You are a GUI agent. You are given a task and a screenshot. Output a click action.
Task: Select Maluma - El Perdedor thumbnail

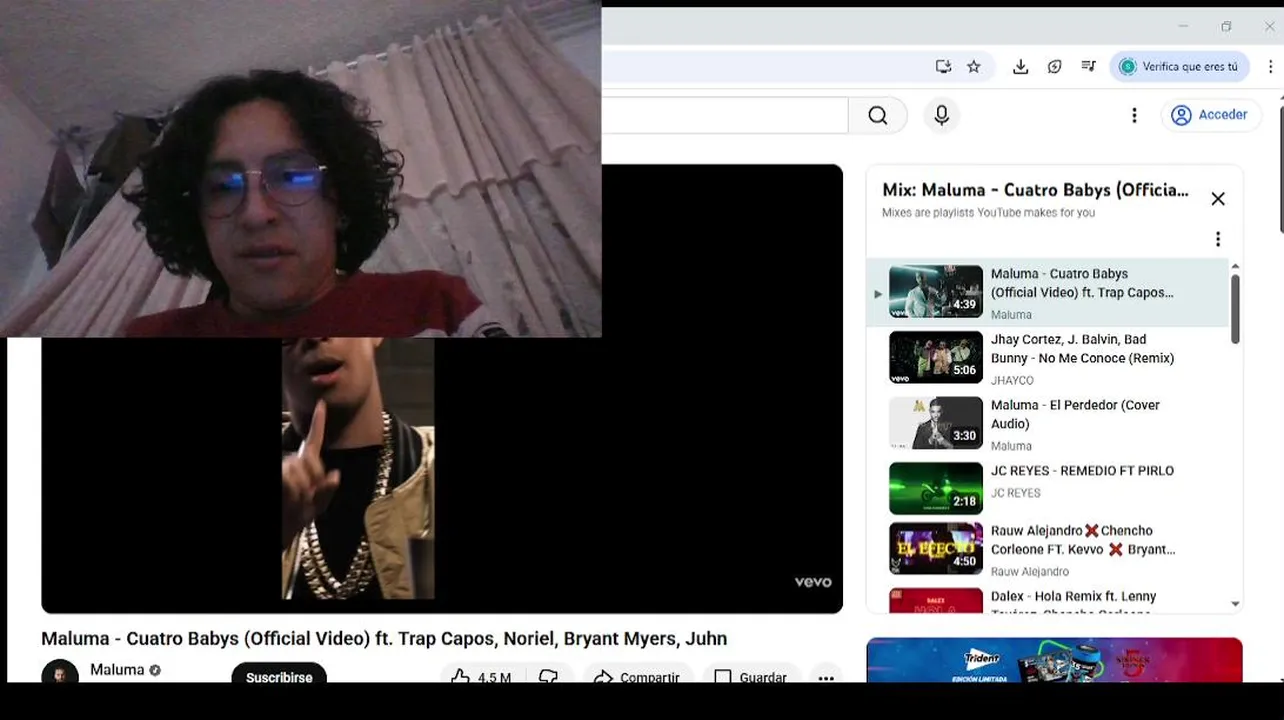tap(936, 423)
